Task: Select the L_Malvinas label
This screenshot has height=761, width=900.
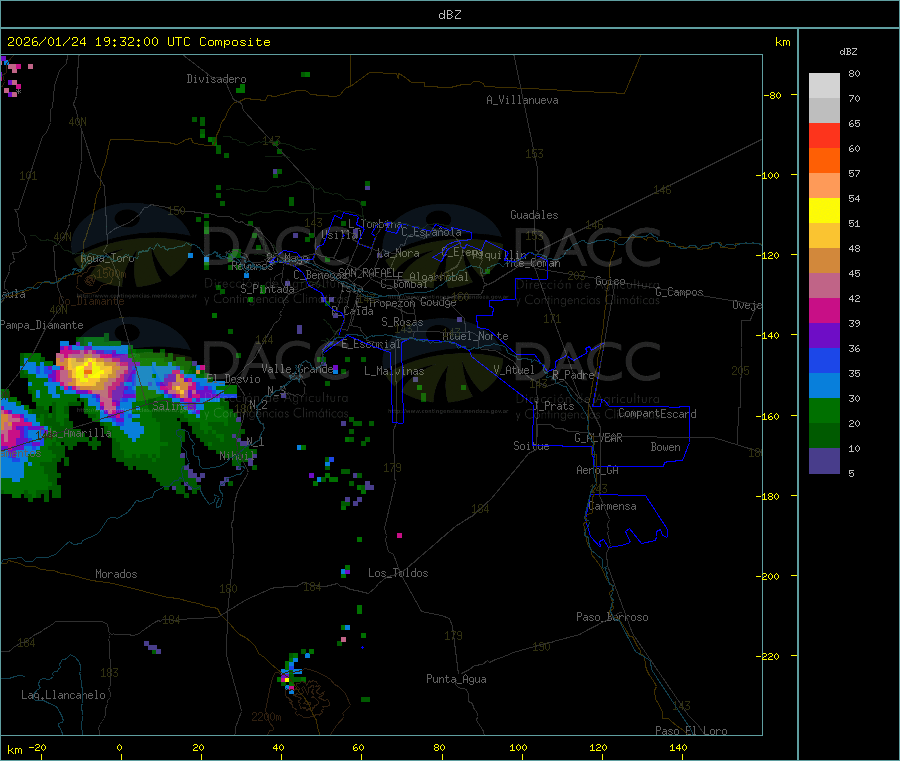Action: (x=394, y=371)
